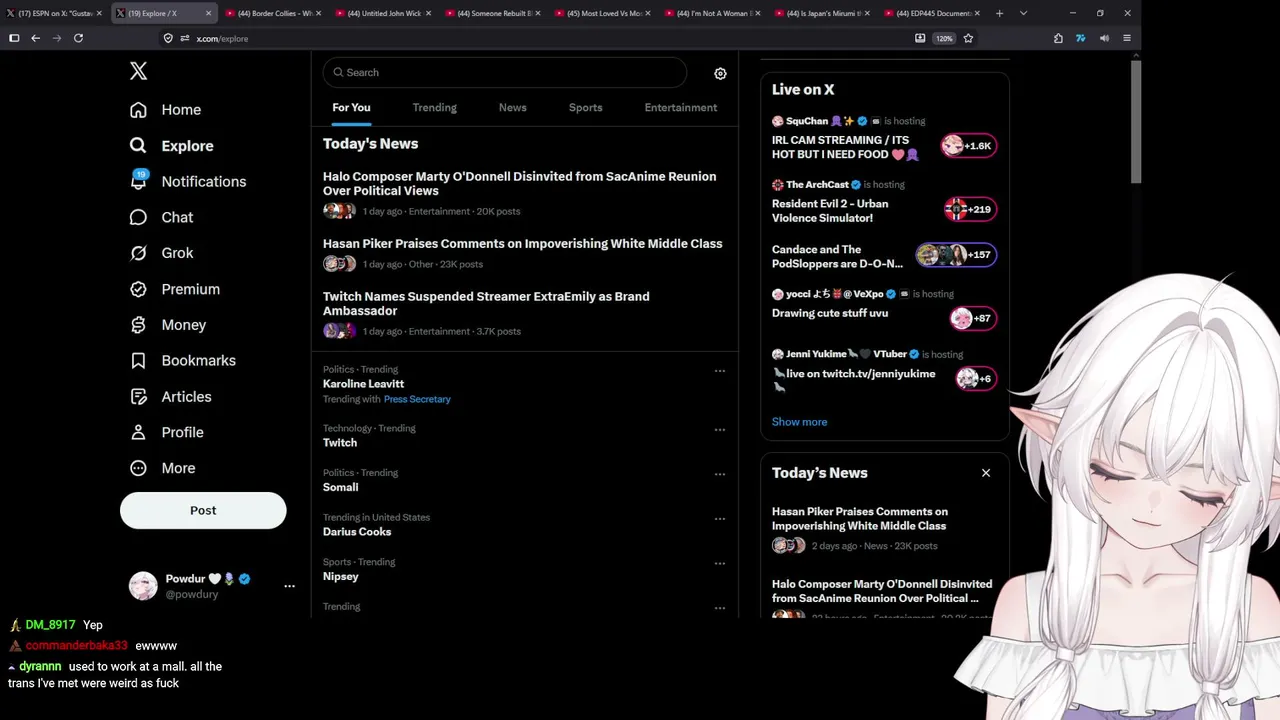
Task: Click the Press Secretary link
Action: (417, 399)
